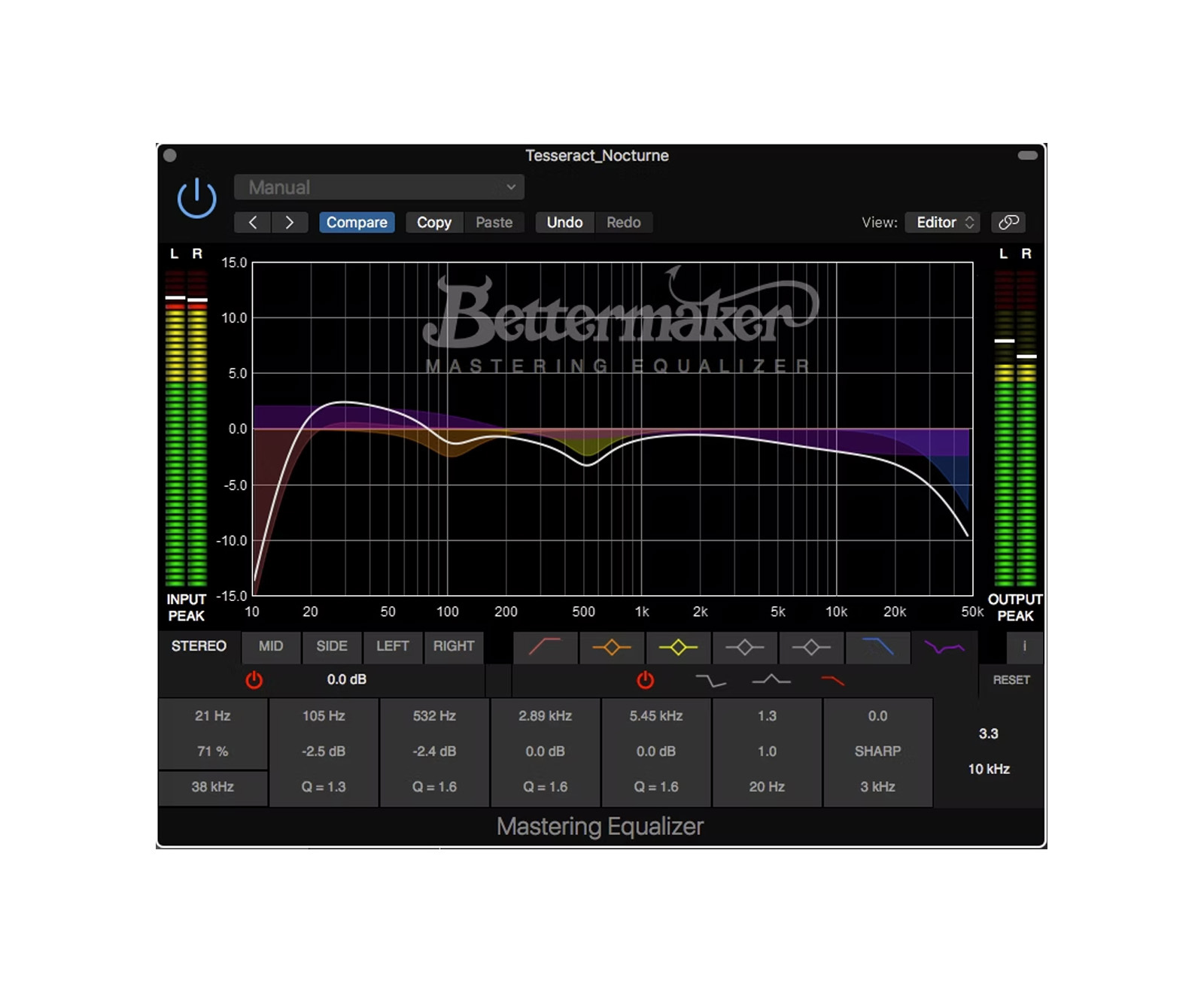Click the 20 Hz value field
Screen dimensions: 1204x993
coord(767,787)
